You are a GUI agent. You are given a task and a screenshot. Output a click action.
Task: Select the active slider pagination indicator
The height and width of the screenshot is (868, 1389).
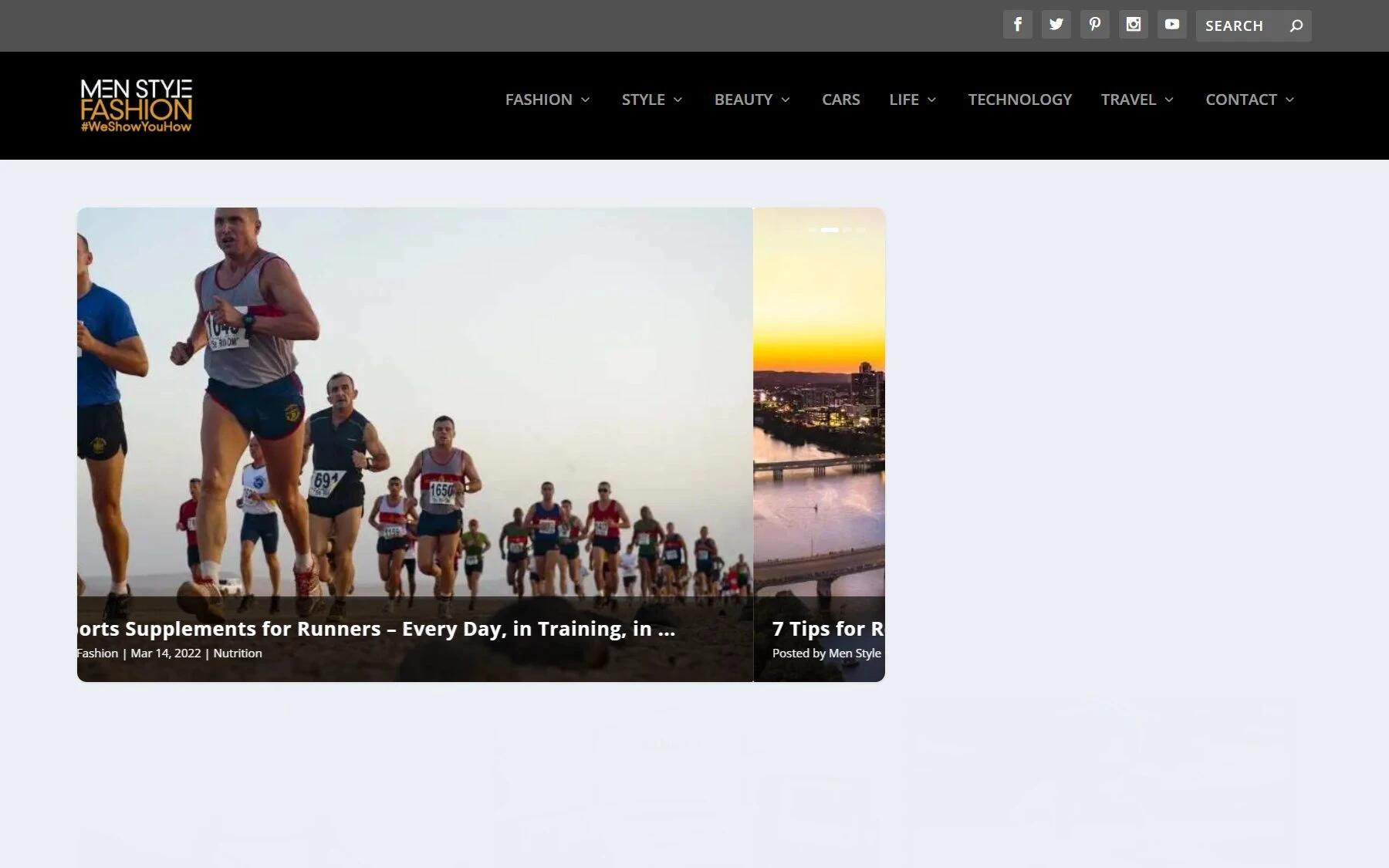pyautogui.click(x=830, y=230)
